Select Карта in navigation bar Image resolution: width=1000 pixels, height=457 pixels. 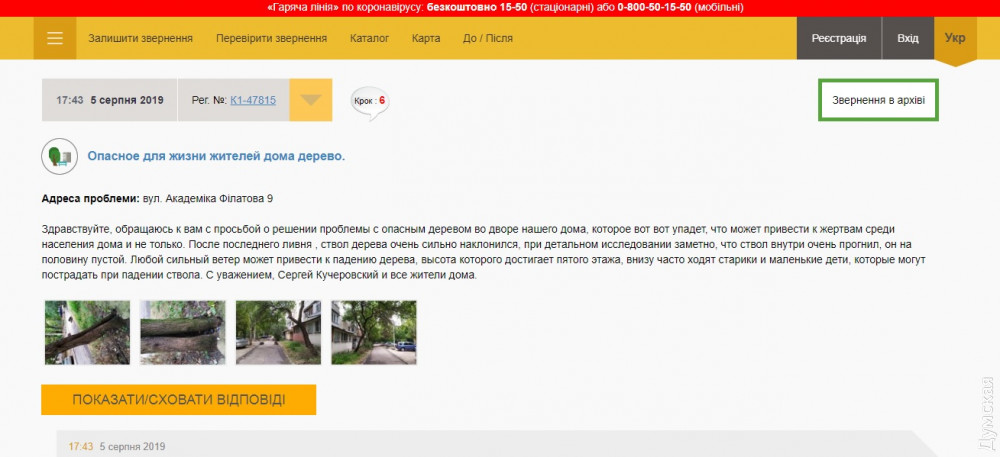click(425, 39)
